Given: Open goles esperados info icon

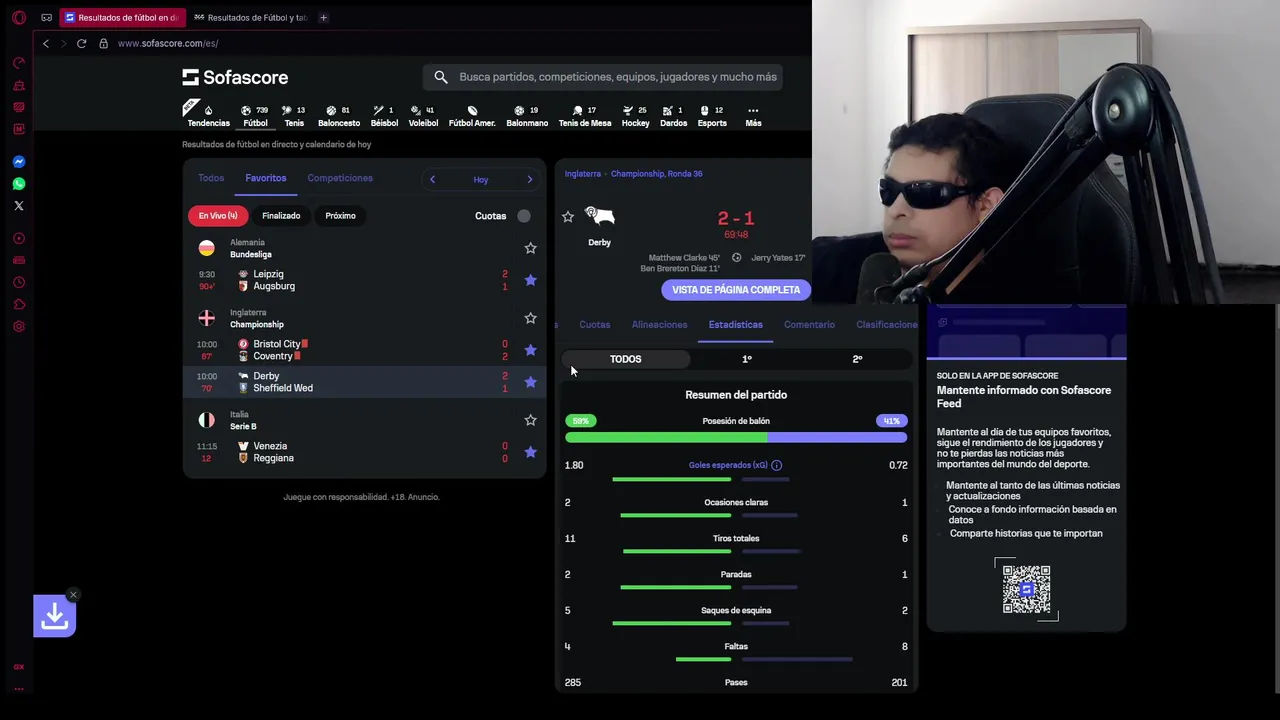Looking at the screenshot, I should tap(777, 465).
